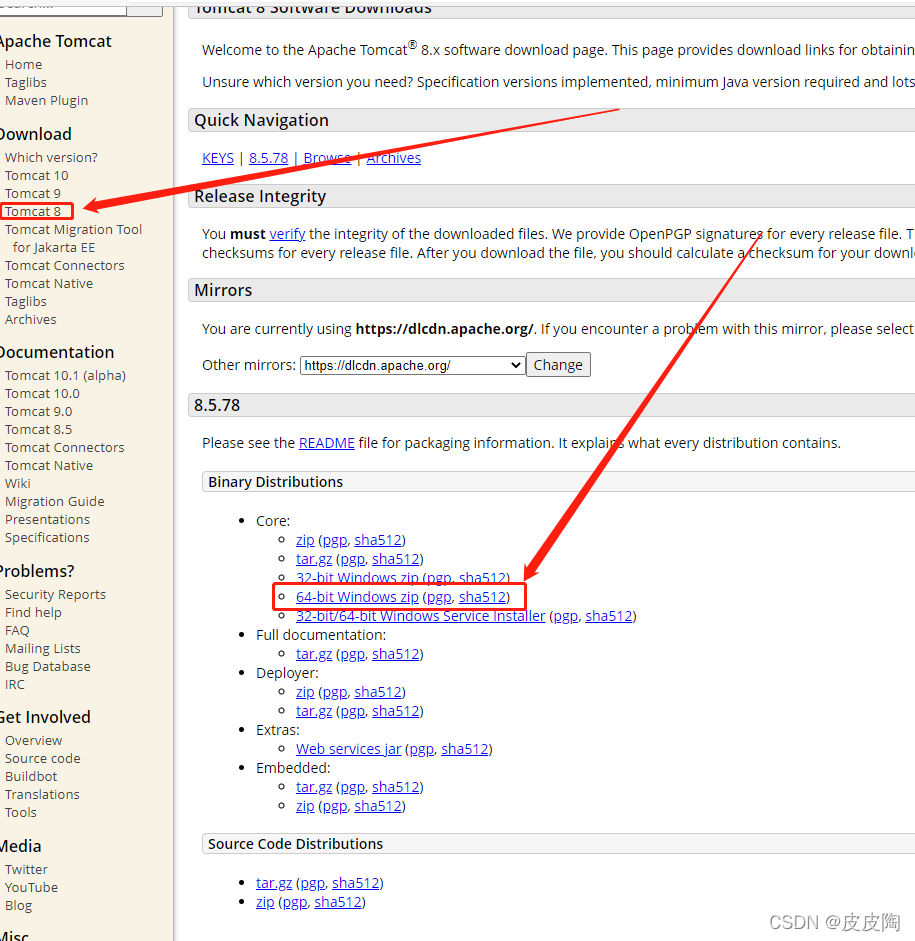Download the Embedded zip
Screen dimensions: 915x941
coord(305,806)
